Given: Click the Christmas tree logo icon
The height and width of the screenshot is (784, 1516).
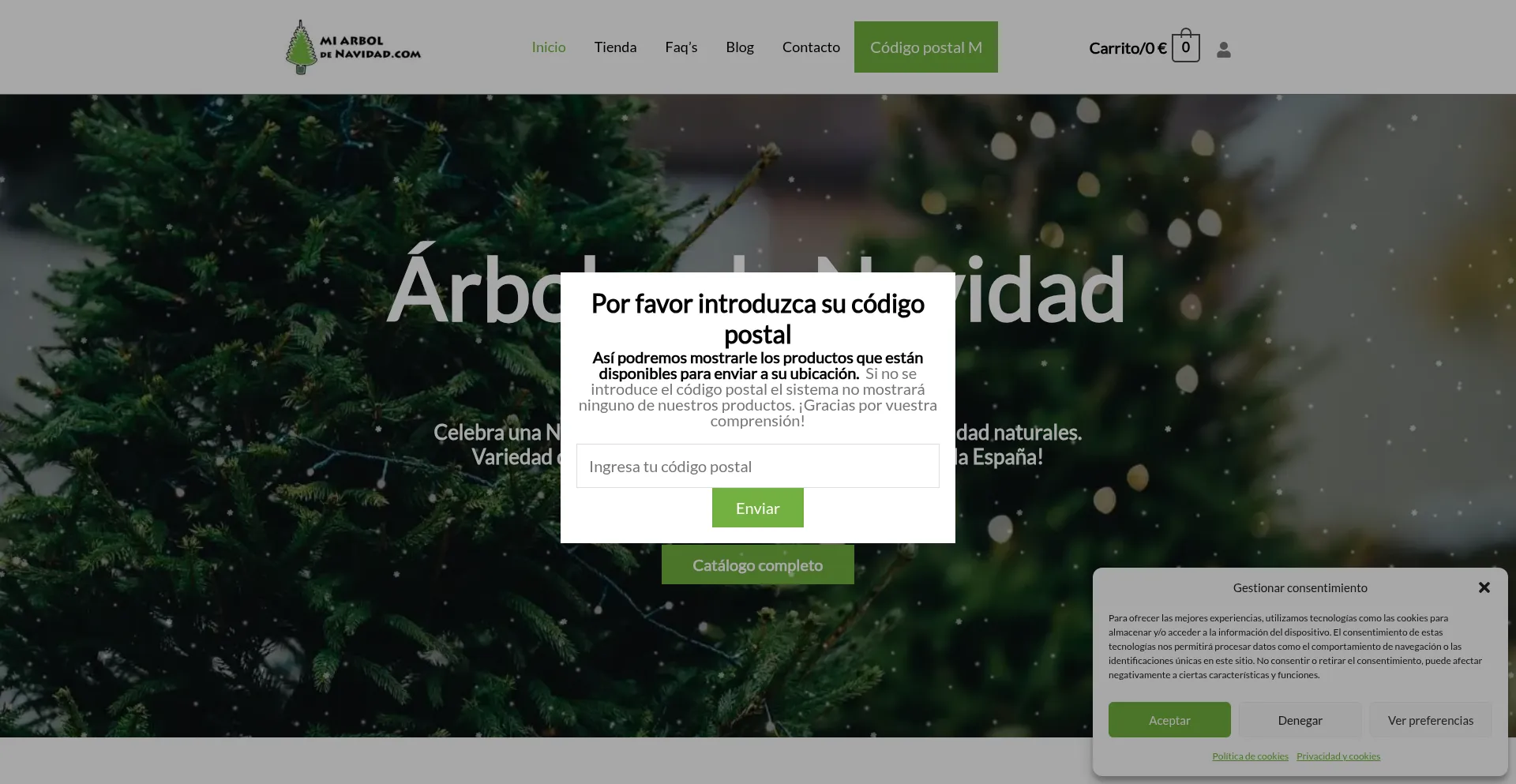Looking at the screenshot, I should (301, 47).
